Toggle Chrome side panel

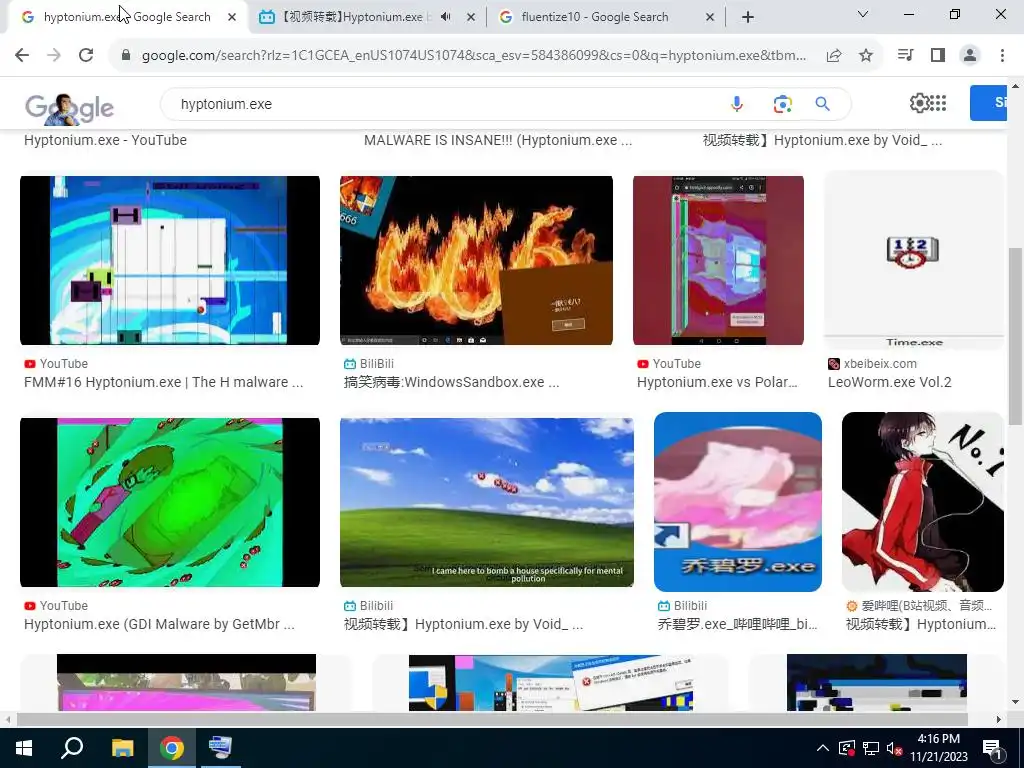tap(938, 56)
